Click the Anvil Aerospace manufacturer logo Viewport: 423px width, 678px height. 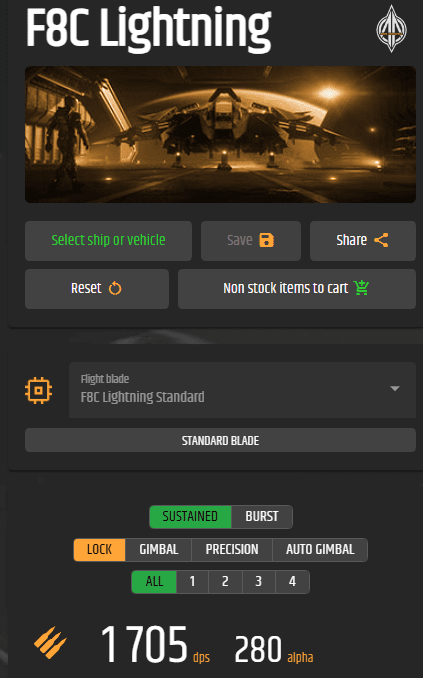(x=391, y=29)
